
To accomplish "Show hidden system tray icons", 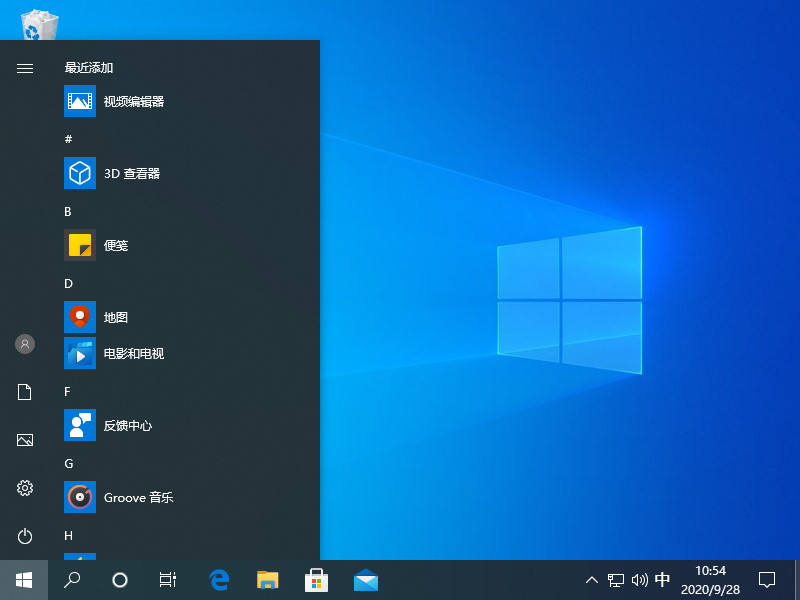I will (x=591, y=579).
